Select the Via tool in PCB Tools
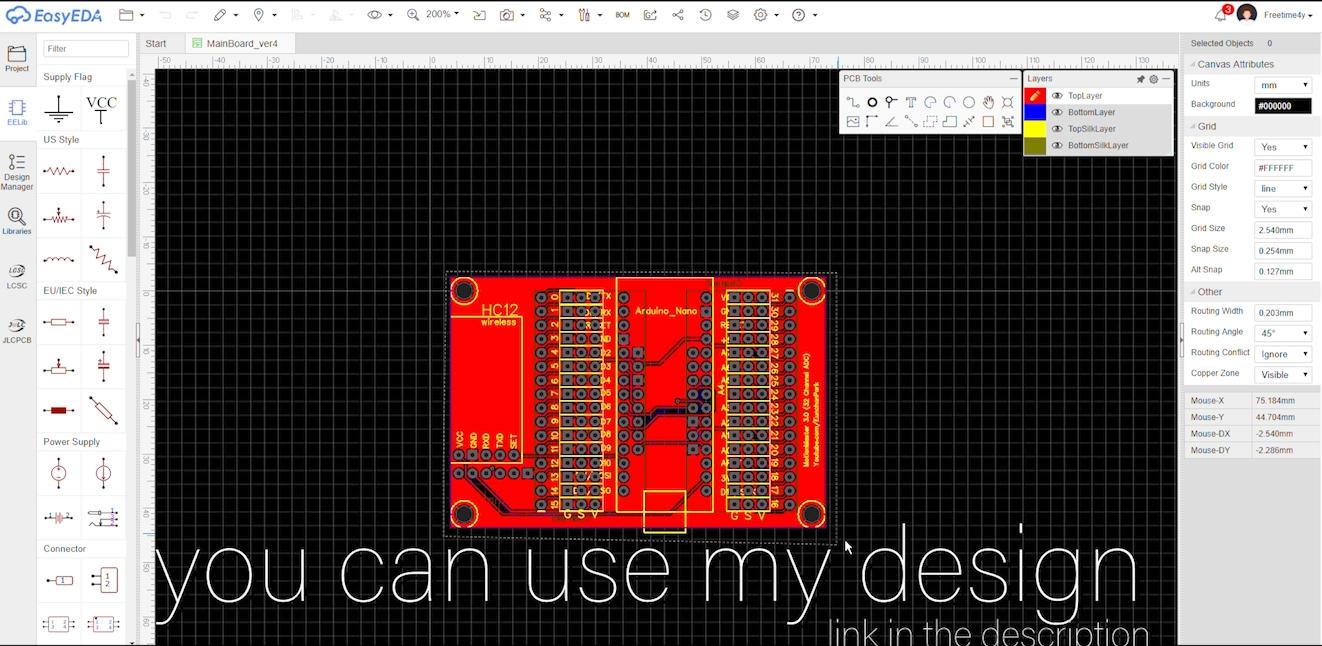The width and height of the screenshot is (1322, 646). point(891,102)
